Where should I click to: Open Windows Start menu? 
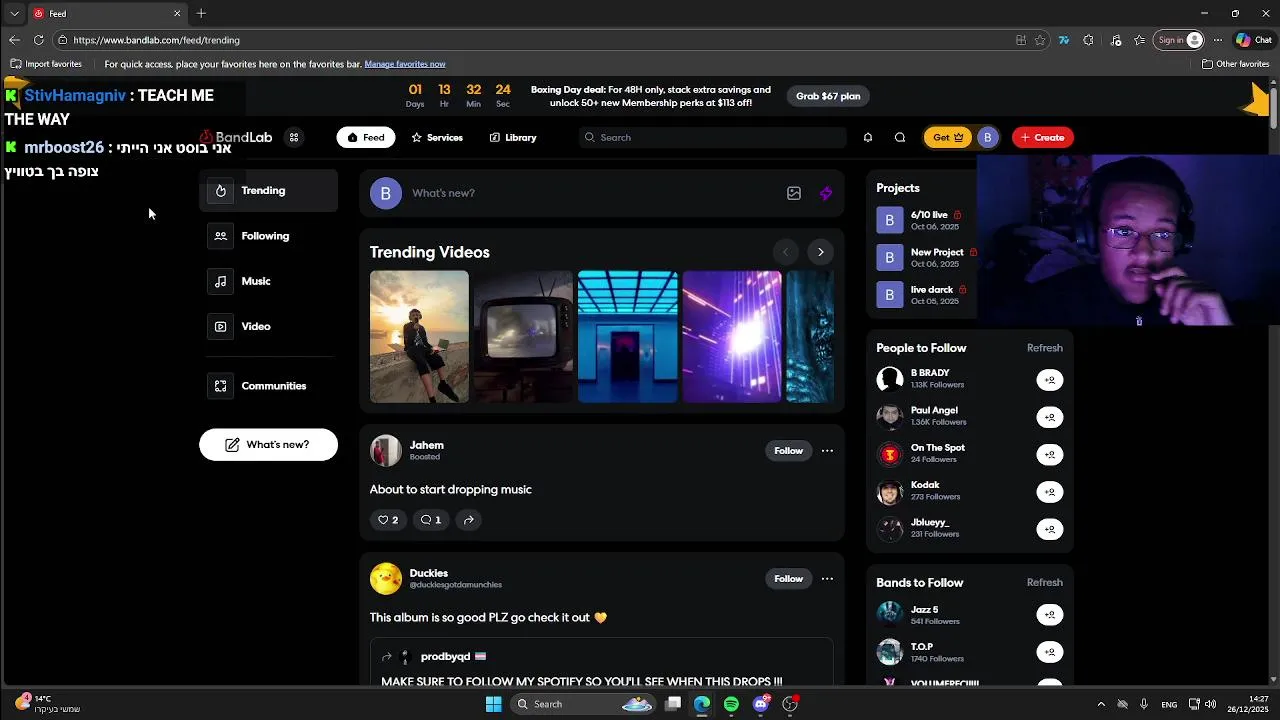[493, 704]
